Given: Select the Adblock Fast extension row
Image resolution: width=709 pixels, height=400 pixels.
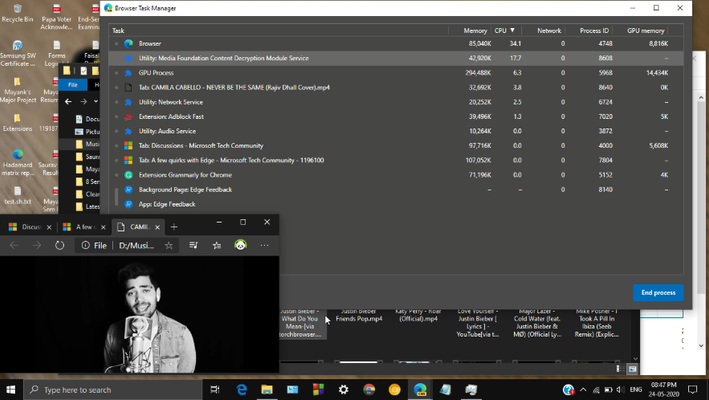Looking at the screenshot, I should 396,117.
